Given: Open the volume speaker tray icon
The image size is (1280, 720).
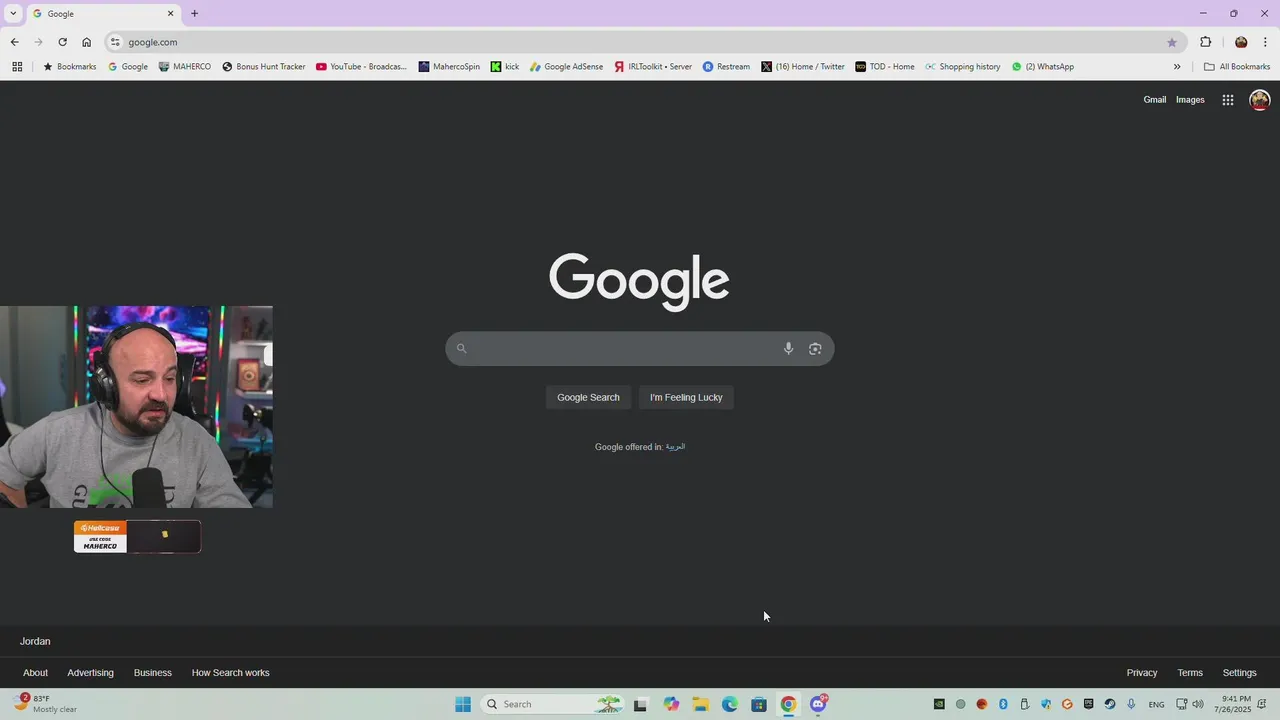Looking at the screenshot, I should (x=1198, y=704).
